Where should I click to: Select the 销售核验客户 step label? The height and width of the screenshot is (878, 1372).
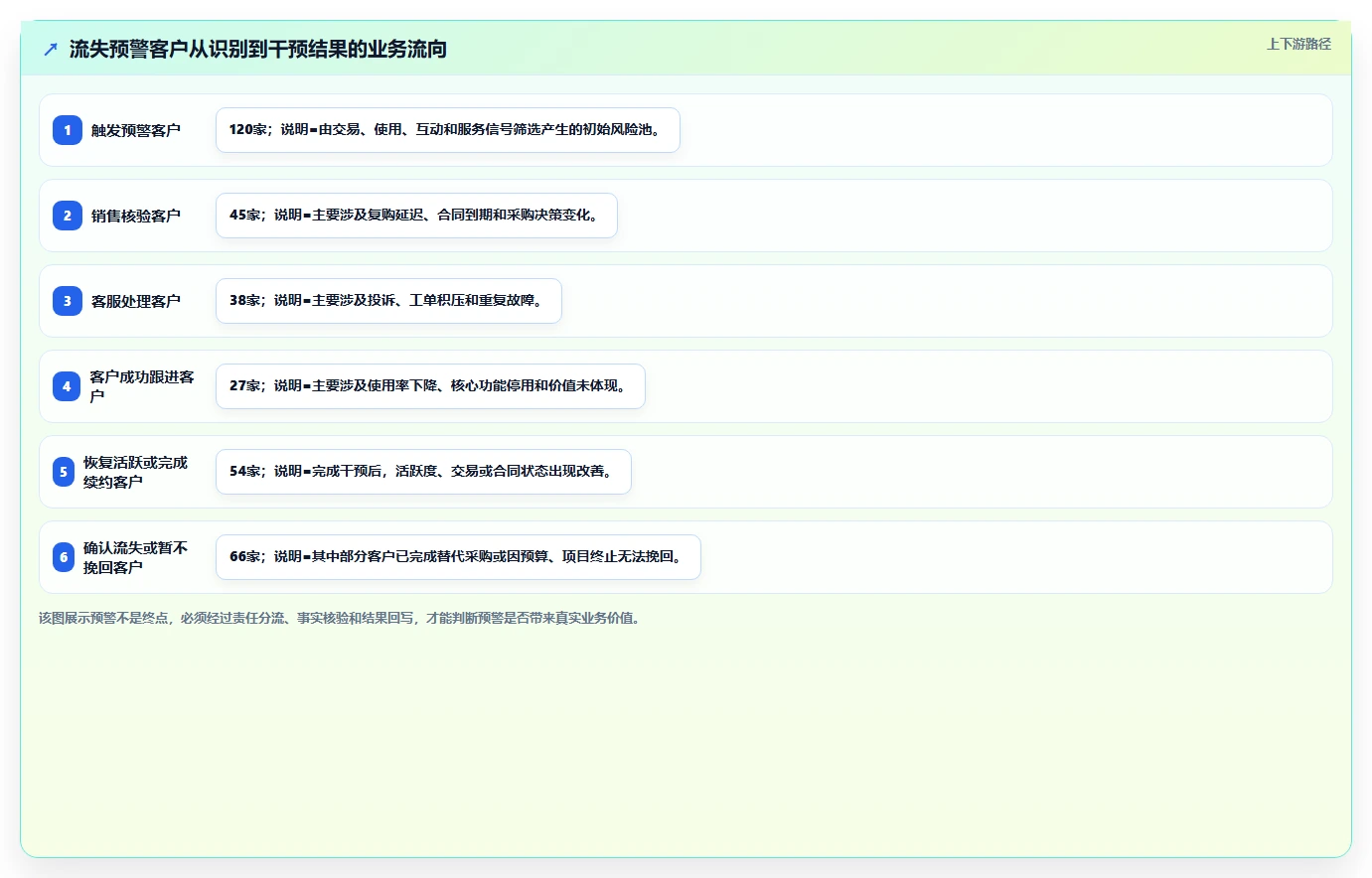[136, 216]
